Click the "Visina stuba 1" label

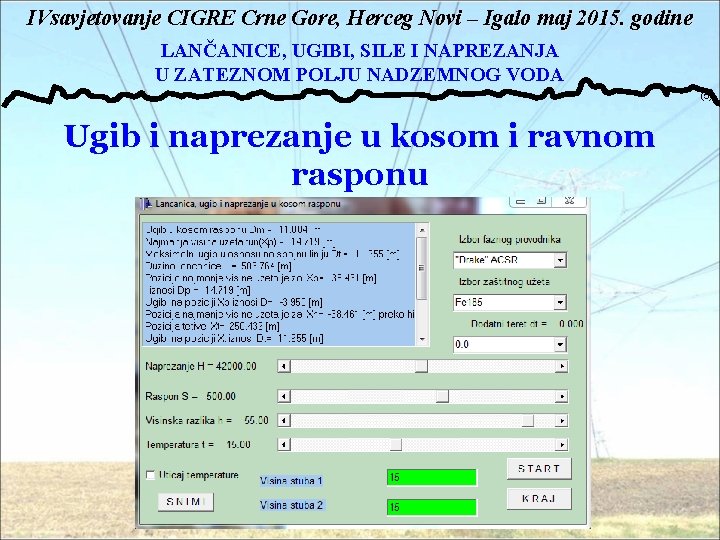tap(291, 481)
